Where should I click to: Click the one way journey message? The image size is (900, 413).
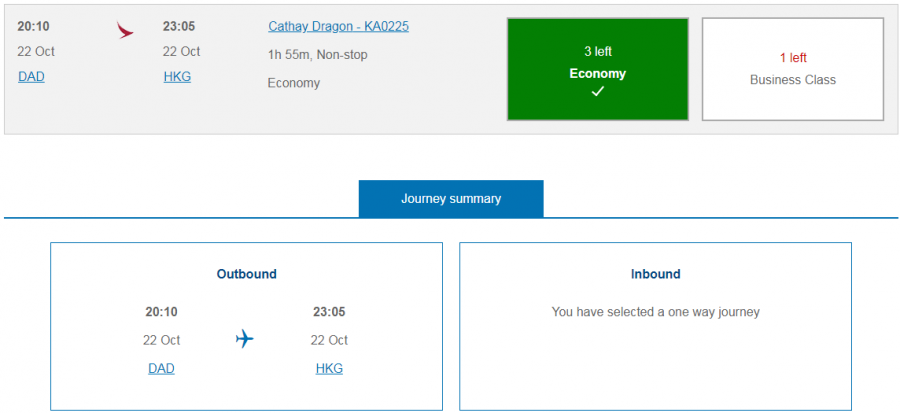[x=655, y=312]
